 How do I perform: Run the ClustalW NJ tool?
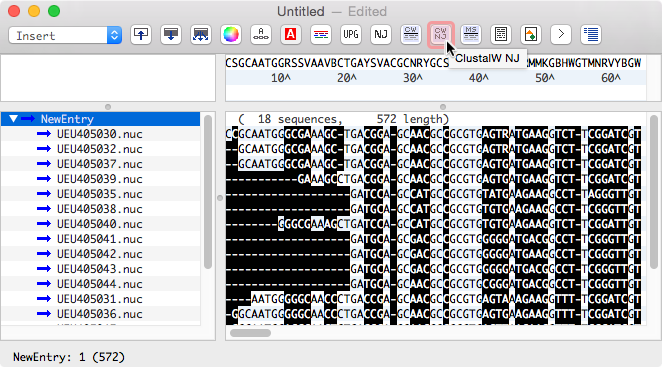440,34
